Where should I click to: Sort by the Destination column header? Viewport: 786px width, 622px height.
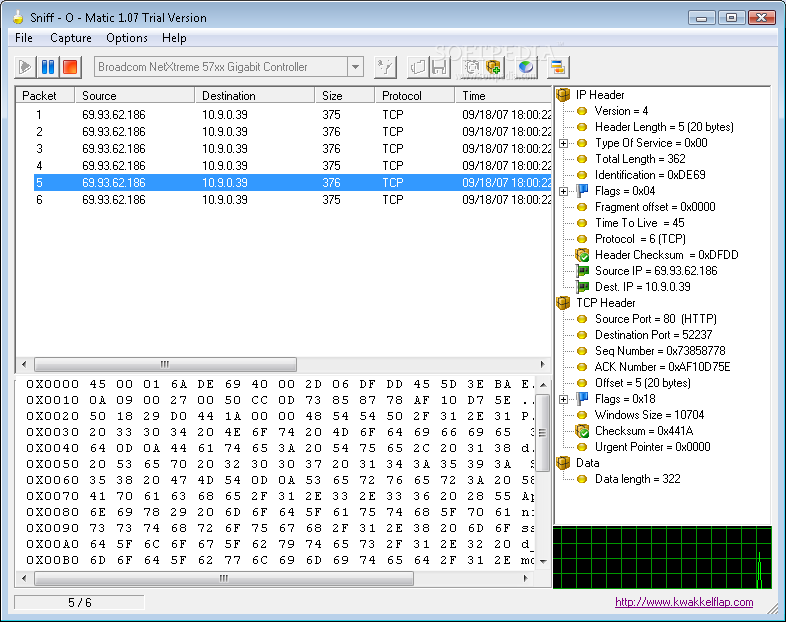pyautogui.click(x=255, y=95)
